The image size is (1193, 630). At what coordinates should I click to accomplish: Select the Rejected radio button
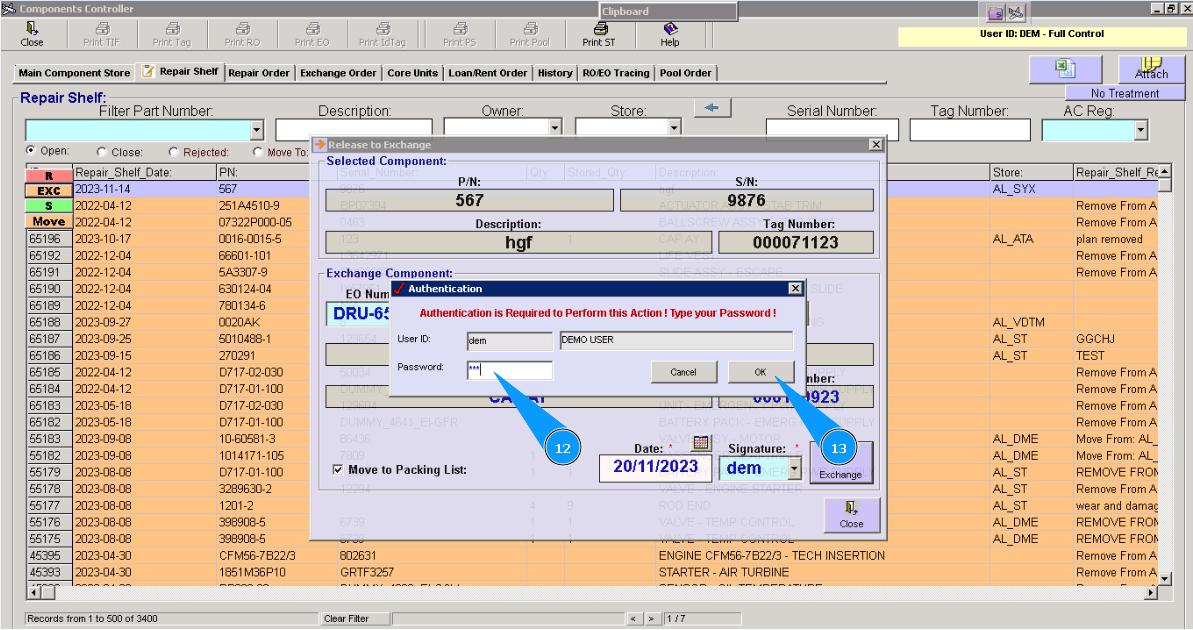[173, 152]
